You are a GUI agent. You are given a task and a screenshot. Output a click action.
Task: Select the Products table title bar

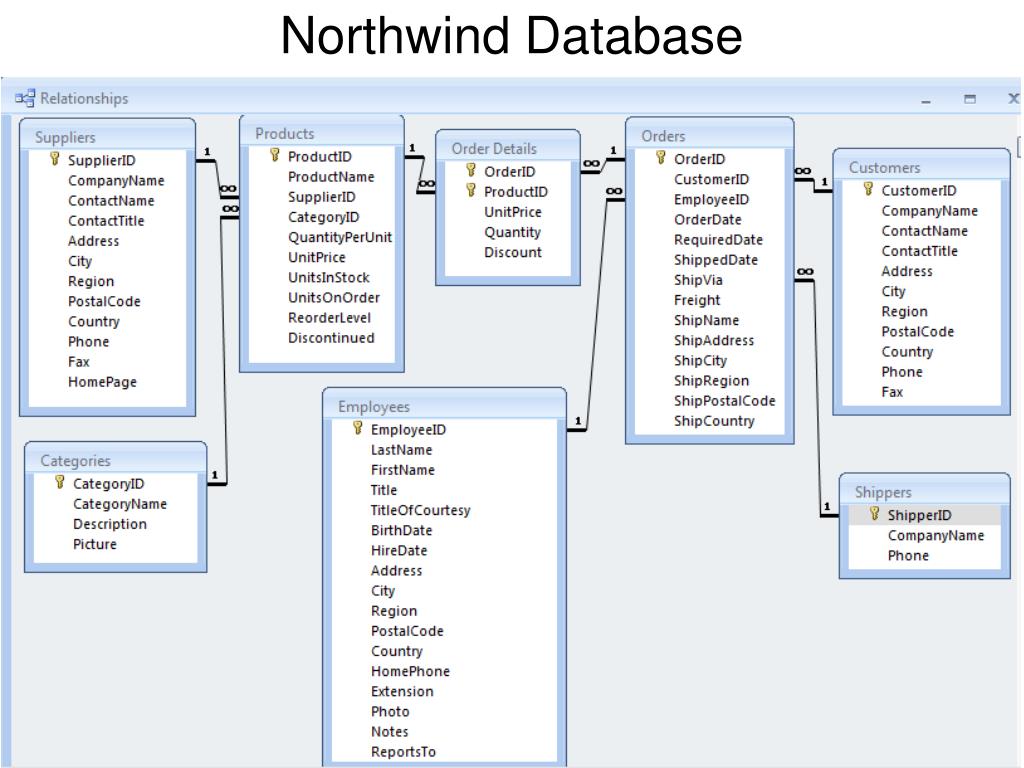(322, 133)
